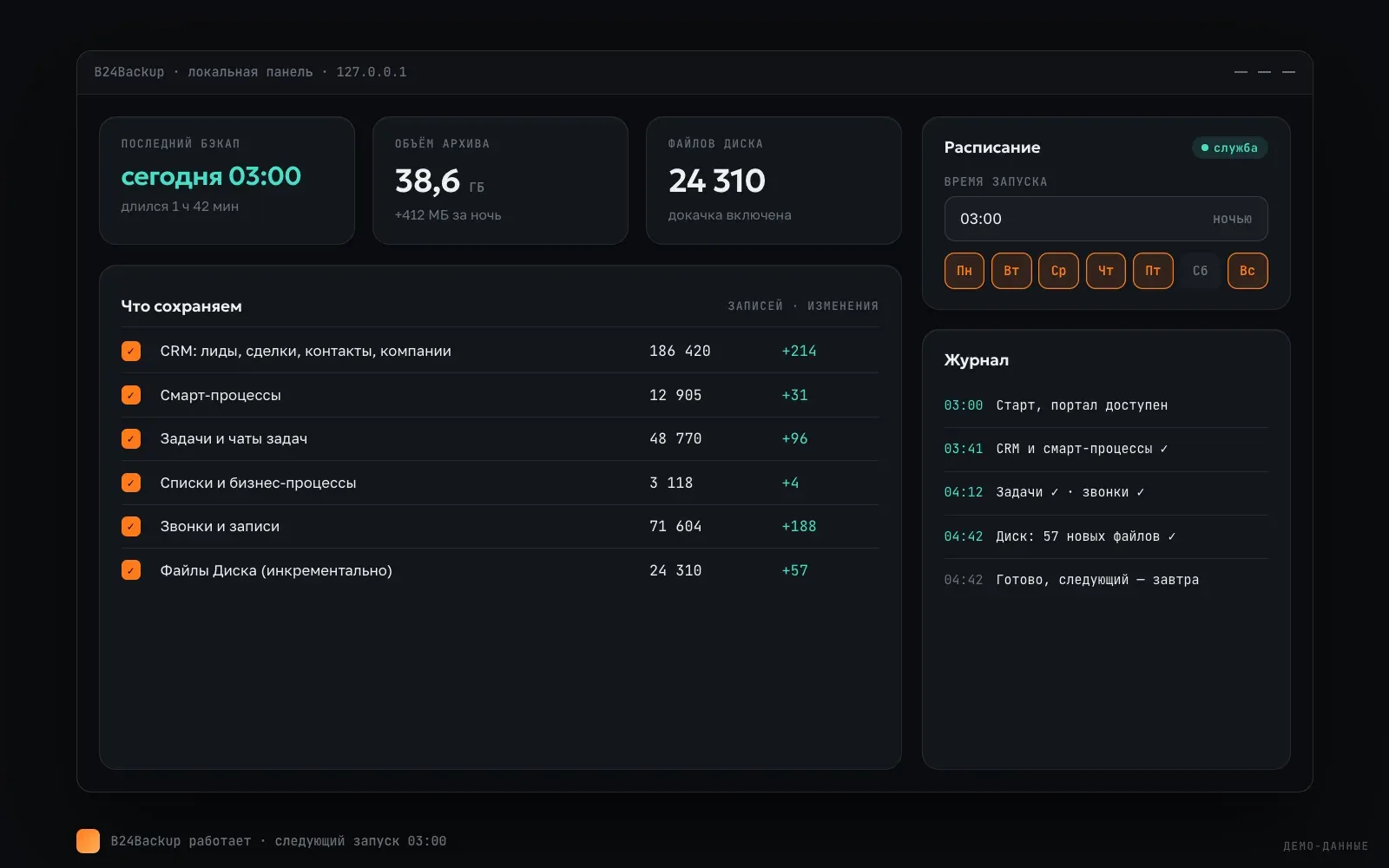
Task: Click record count 186 420
Action: (680, 351)
